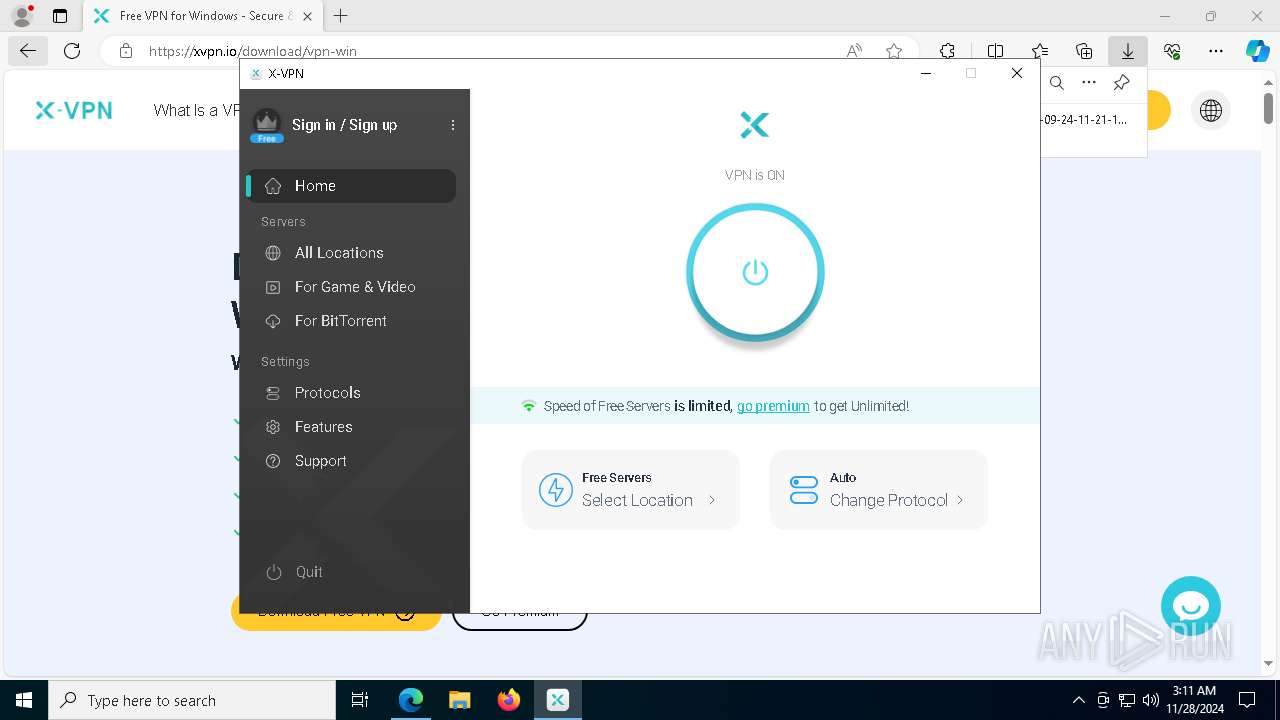
Task: Click the website language globe icon
Action: click(1211, 110)
